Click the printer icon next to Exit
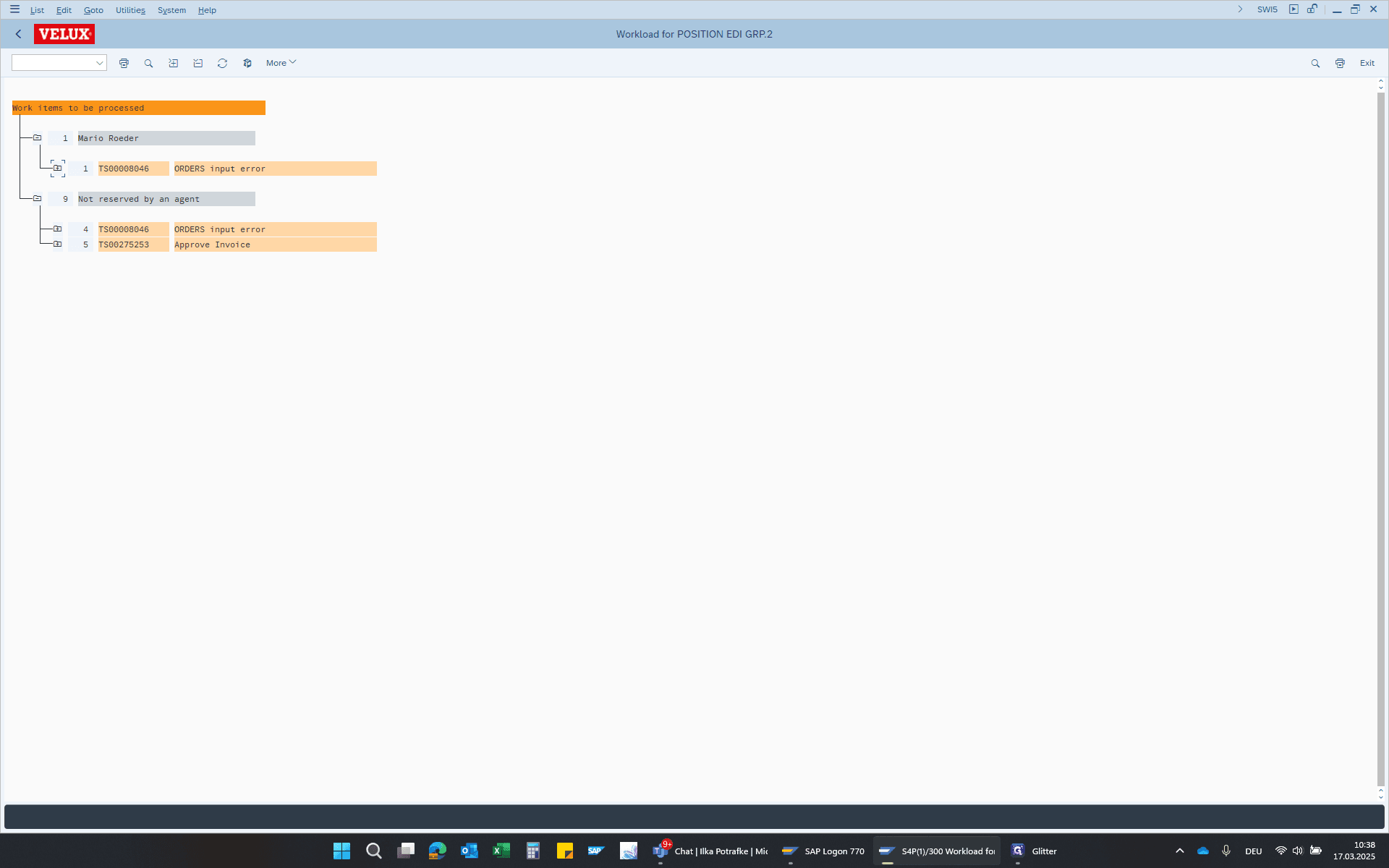Screen dimensions: 1389x868 pyautogui.click(x=1340, y=64)
